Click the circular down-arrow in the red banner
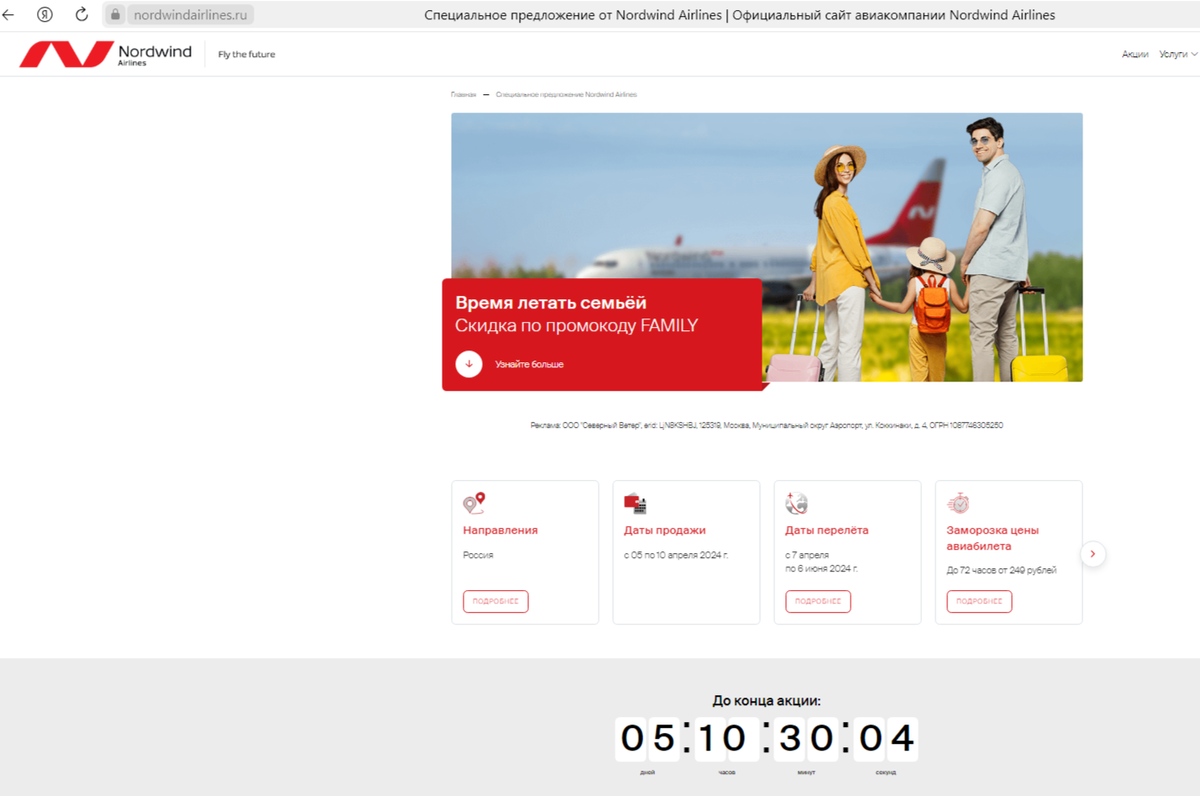The image size is (1200, 796). (x=469, y=364)
